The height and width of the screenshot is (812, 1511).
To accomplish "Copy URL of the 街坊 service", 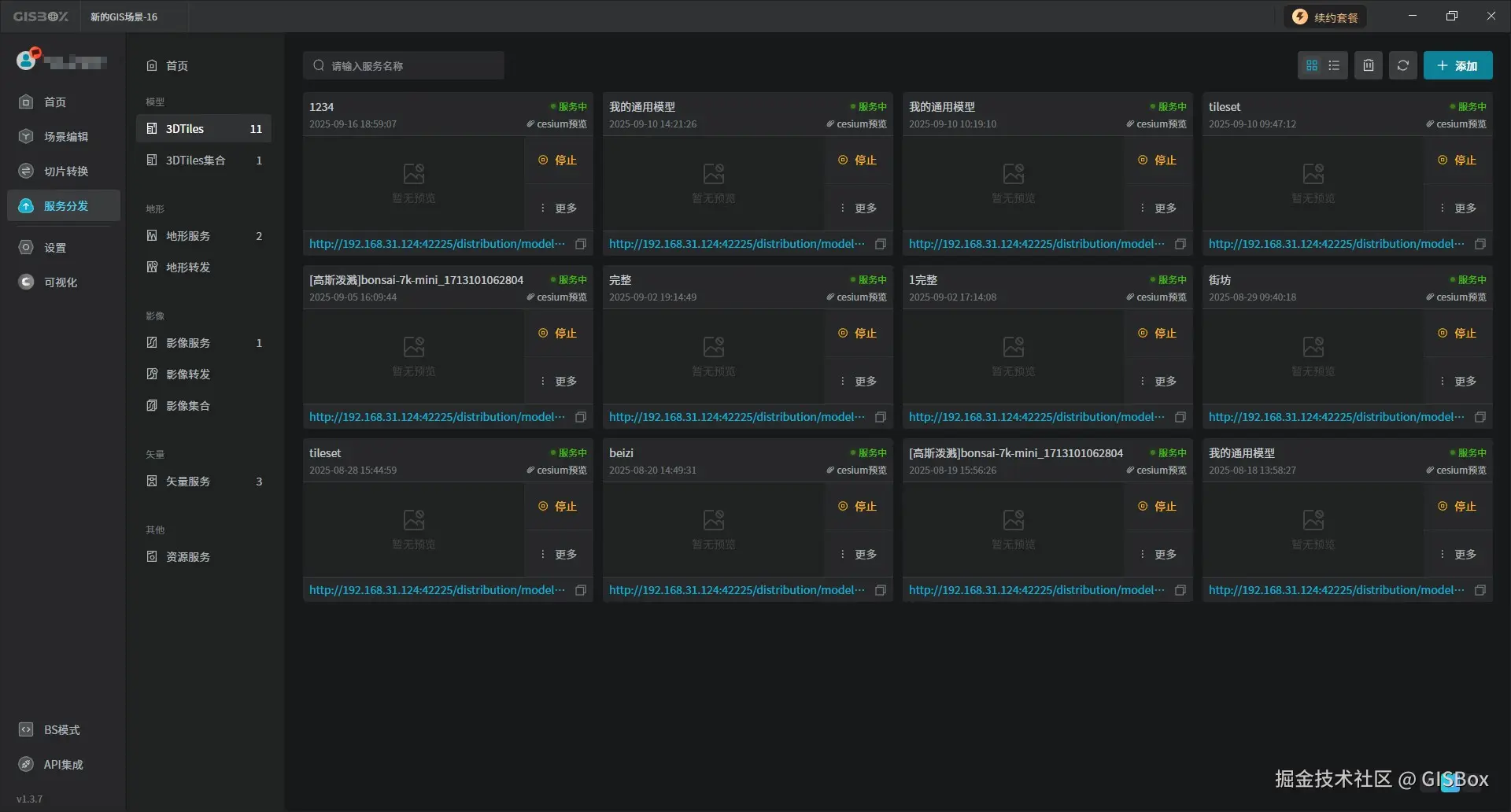I will 1480,417.
